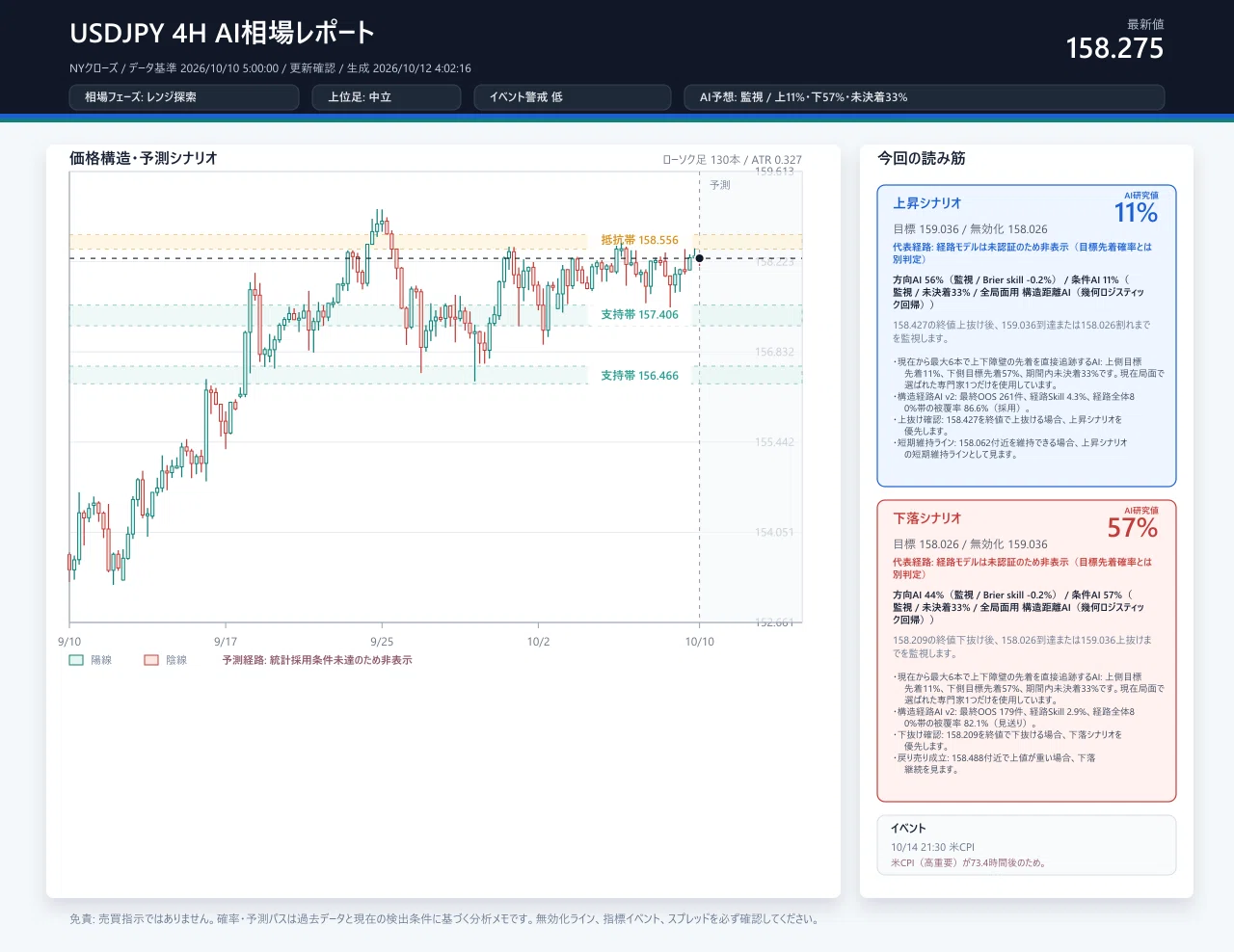The height and width of the screenshot is (952, 1234).
Task: Click the 予測 label above the chart
Action: (x=720, y=185)
